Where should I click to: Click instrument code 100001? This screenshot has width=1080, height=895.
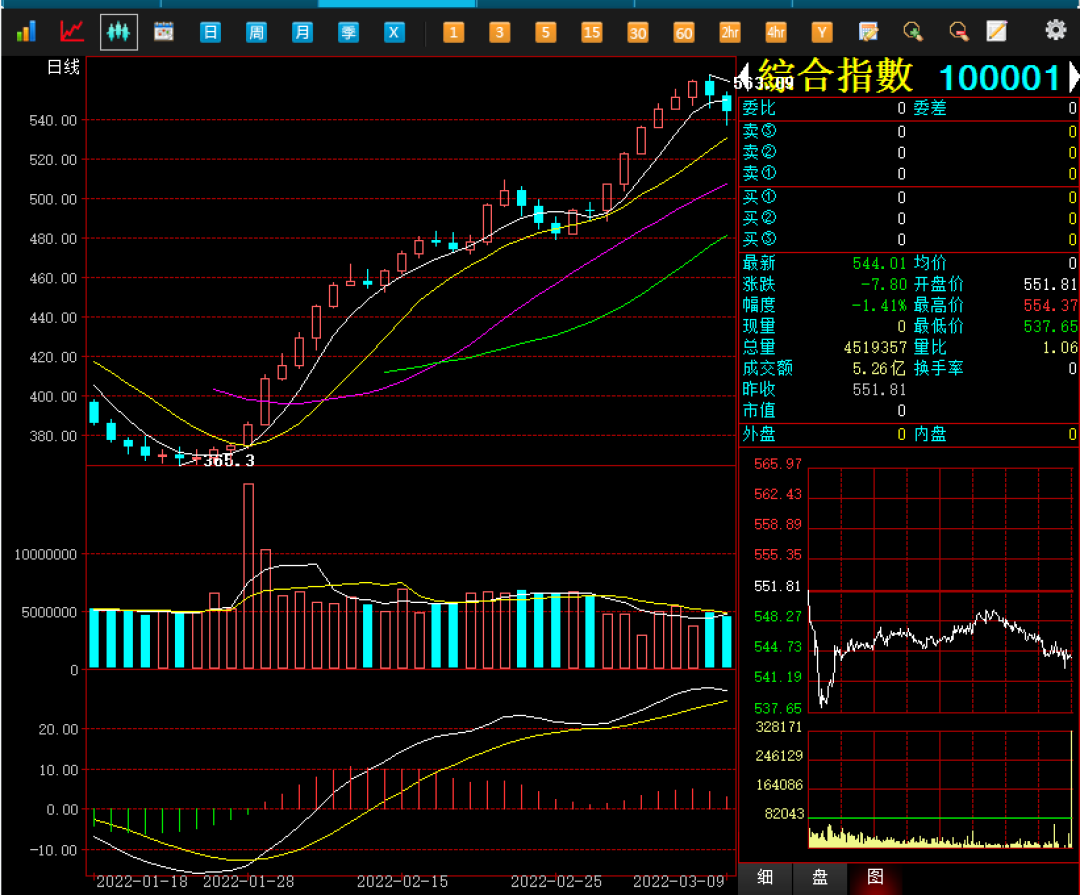pyautogui.click(x=999, y=78)
